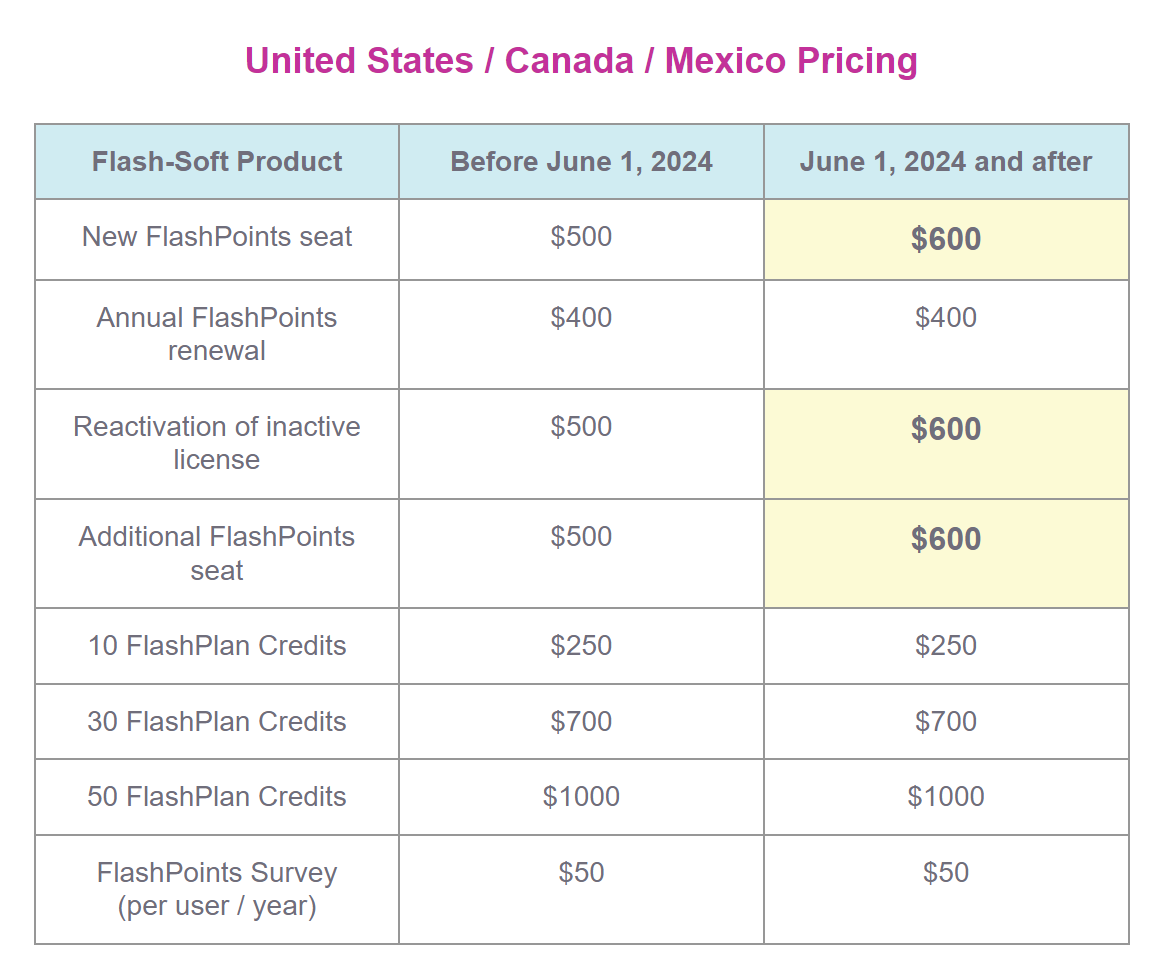Click the $250 price before June 1
1160x976 pixels.
coord(581,646)
